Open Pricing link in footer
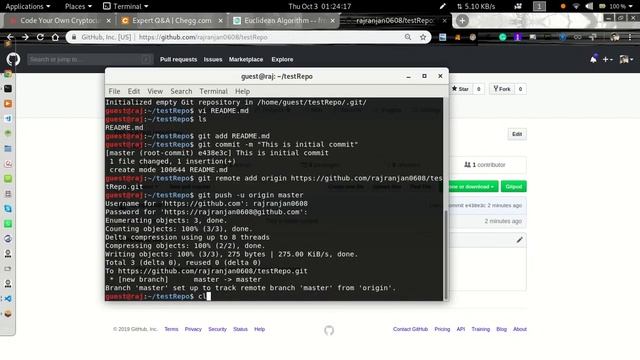This screenshot has width=640, height=360. point(442,329)
